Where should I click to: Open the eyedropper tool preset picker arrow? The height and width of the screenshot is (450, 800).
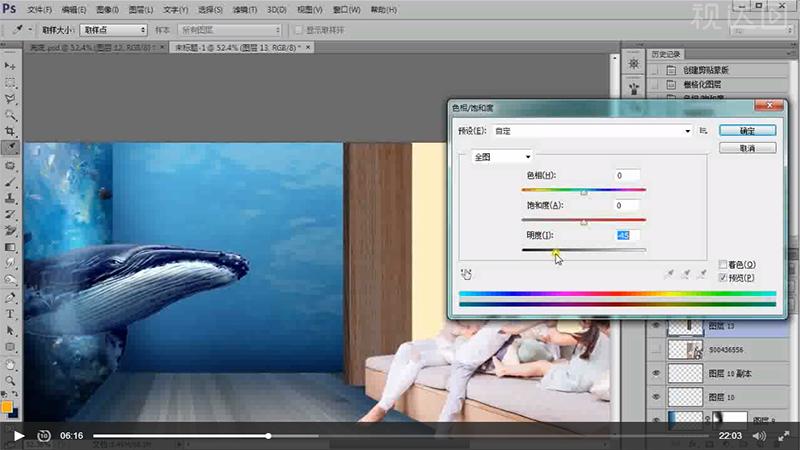point(30,30)
